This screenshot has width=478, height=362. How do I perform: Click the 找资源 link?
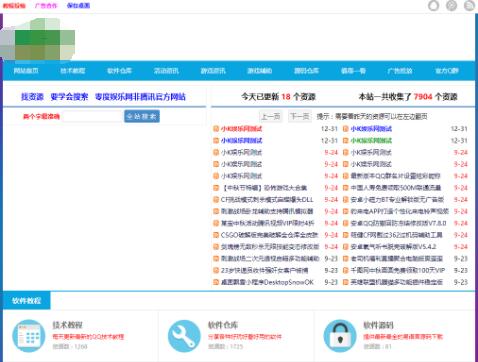32,97
